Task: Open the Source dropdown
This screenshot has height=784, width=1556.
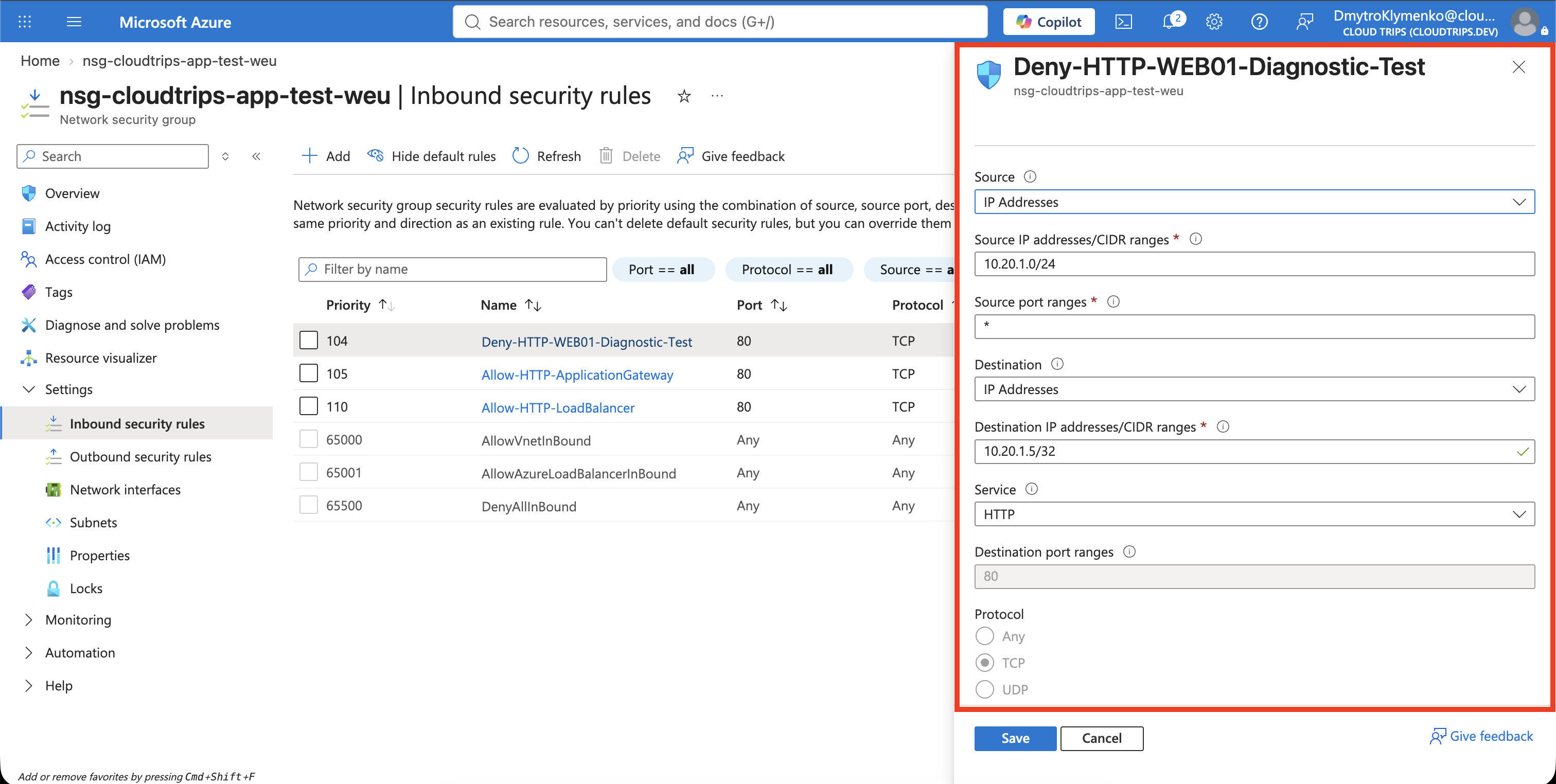Action: click(x=1254, y=202)
